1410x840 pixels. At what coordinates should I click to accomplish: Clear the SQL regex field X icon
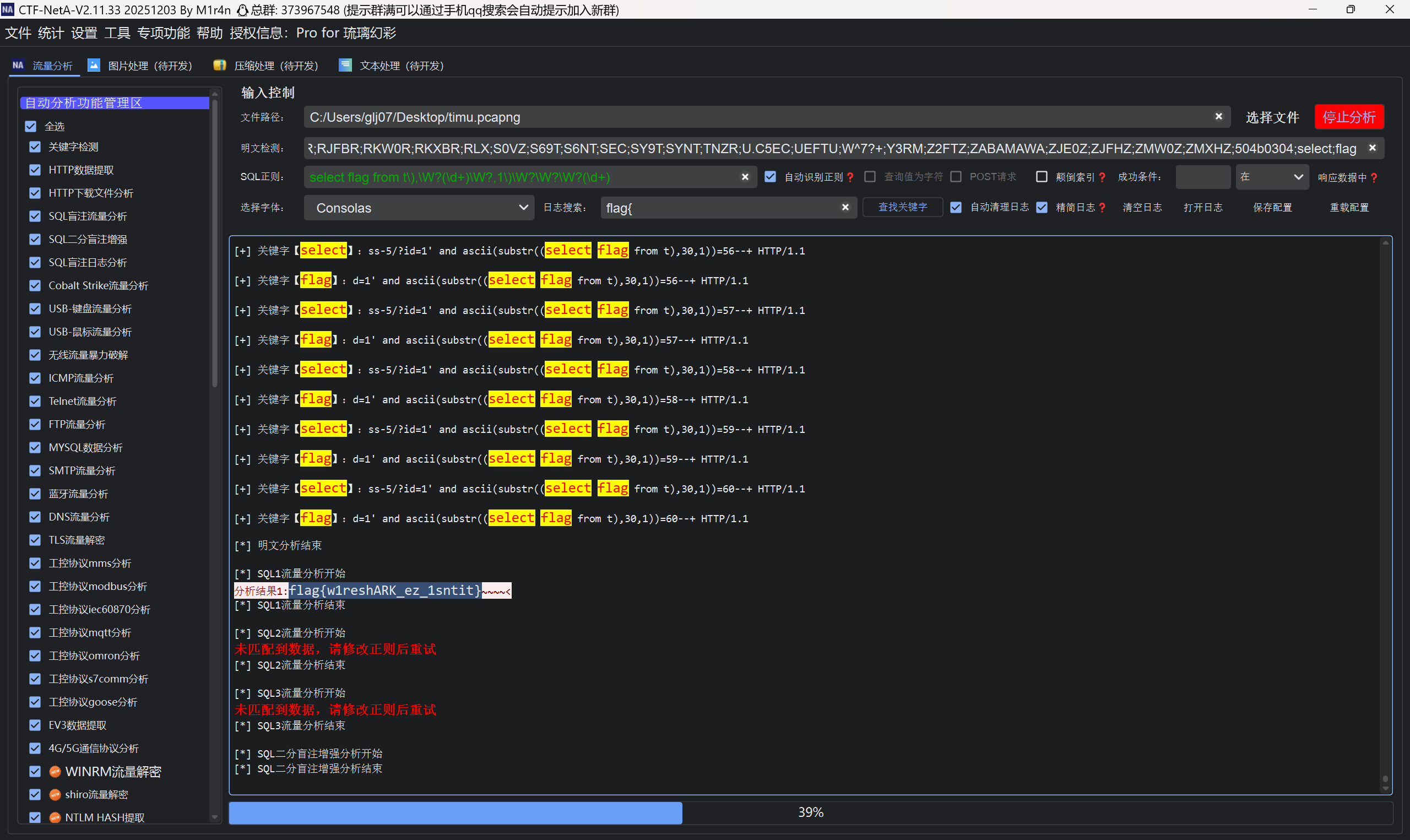745,177
